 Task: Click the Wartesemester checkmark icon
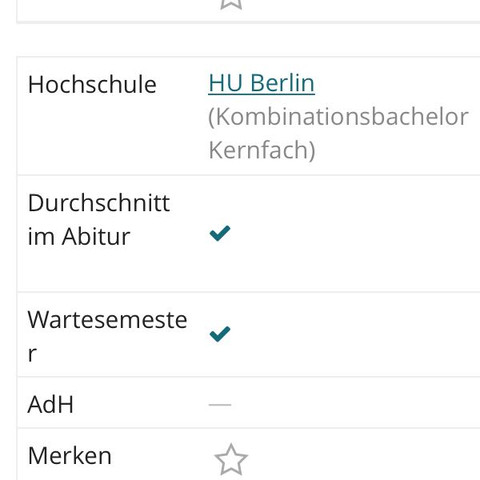220,334
